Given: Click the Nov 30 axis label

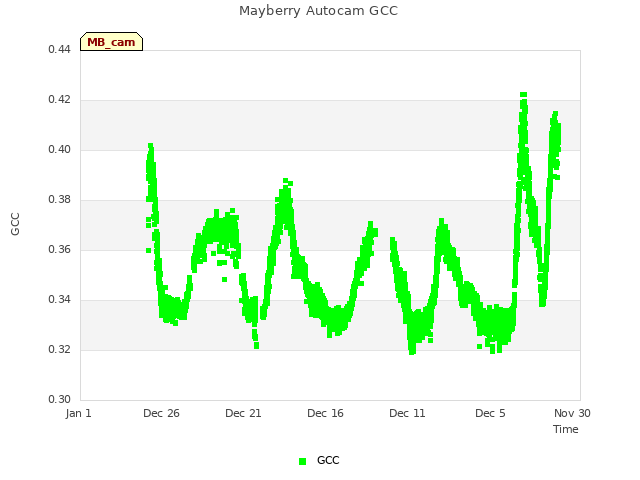Looking at the screenshot, I should (x=572, y=413).
